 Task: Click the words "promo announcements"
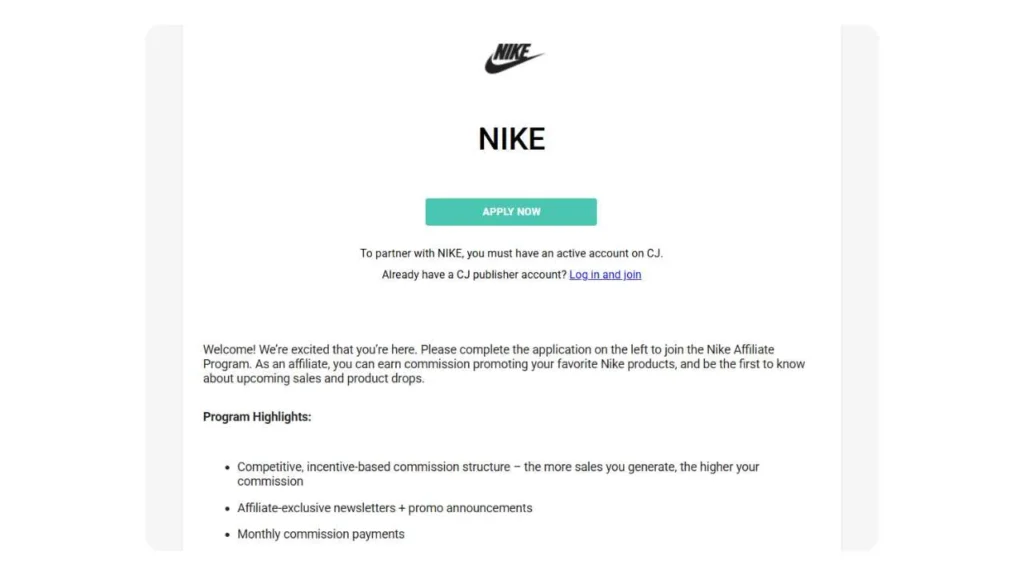coord(470,508)
